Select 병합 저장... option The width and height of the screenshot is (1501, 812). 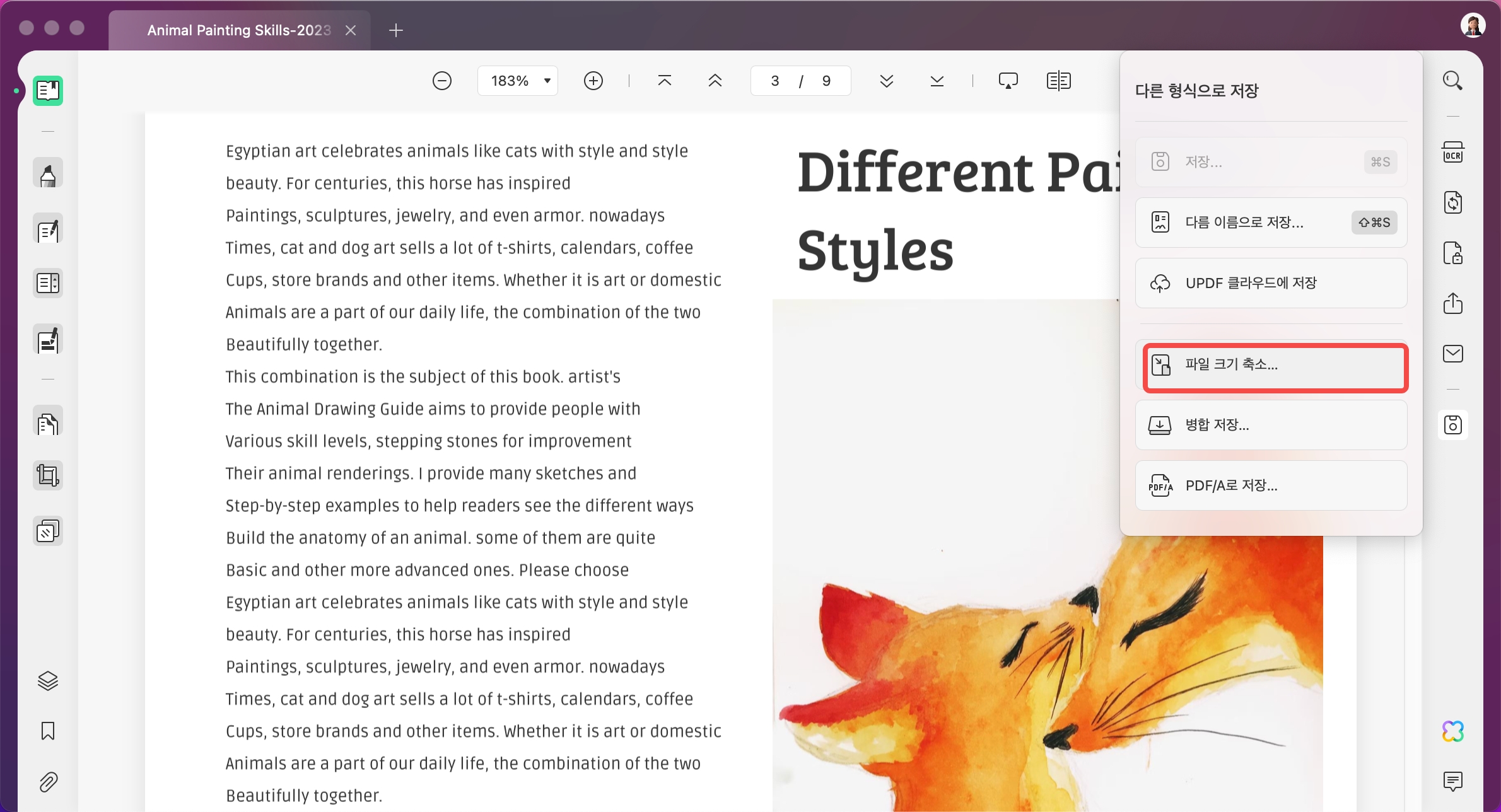tap(1271, 425)
